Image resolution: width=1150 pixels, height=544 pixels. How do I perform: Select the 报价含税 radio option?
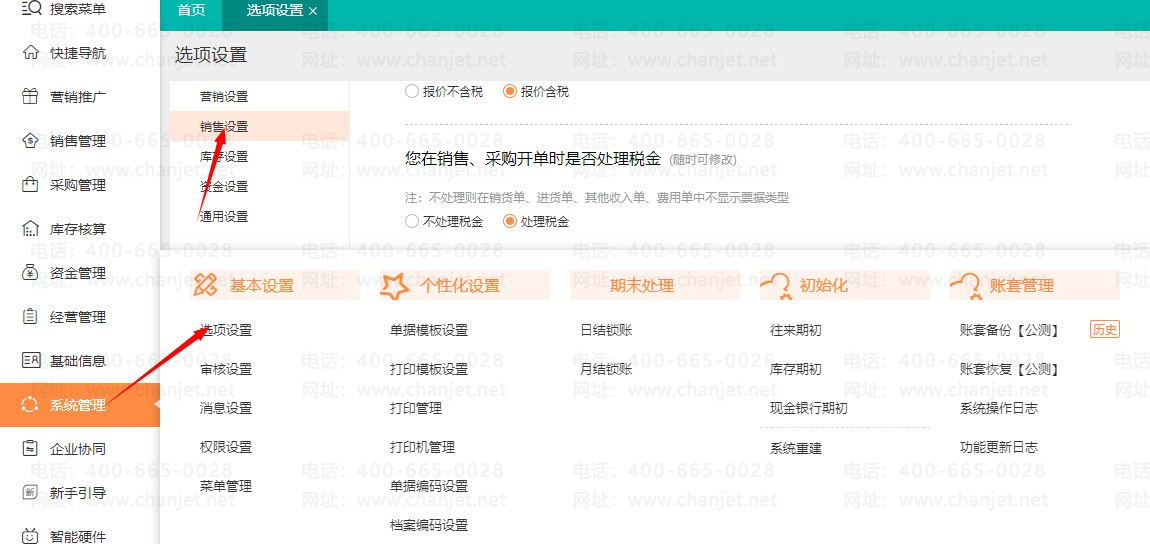coord(510,92)
